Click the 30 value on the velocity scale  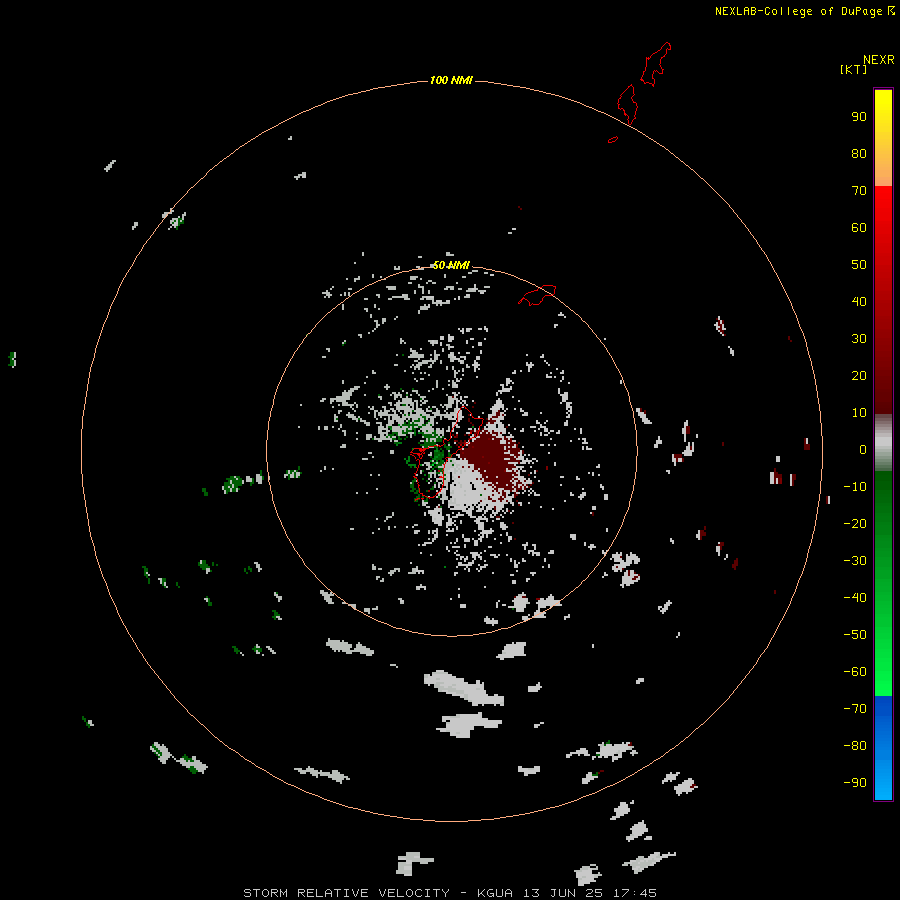point(859,339)
